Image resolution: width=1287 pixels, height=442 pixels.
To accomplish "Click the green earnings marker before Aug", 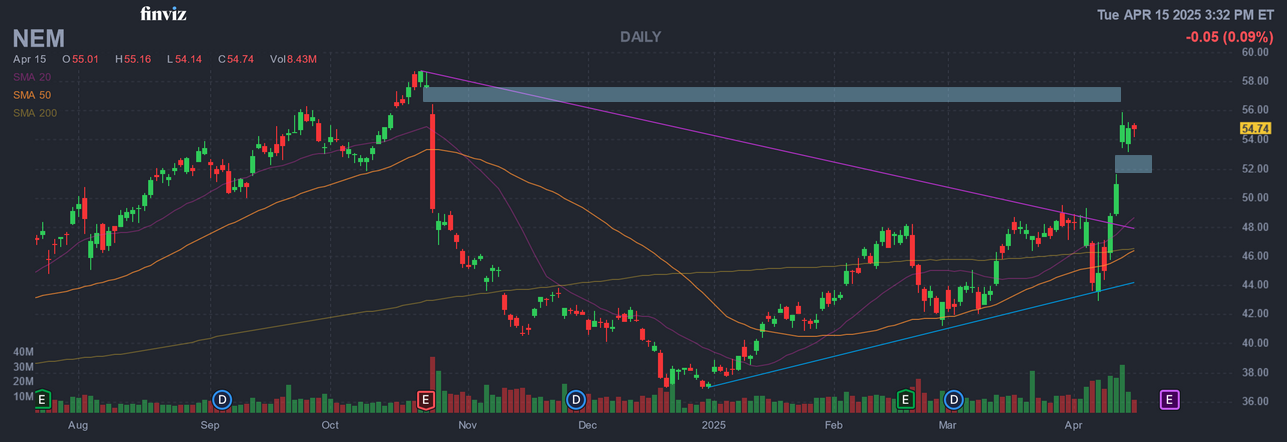I will tap(42, 400).
